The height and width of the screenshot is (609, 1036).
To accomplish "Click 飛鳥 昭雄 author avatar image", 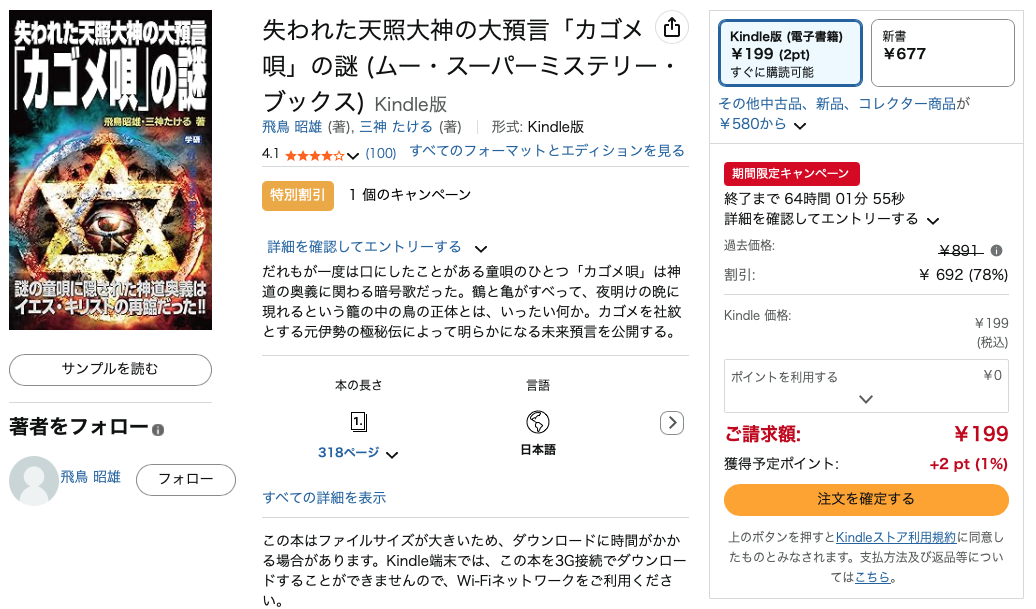I will [33, 480].
